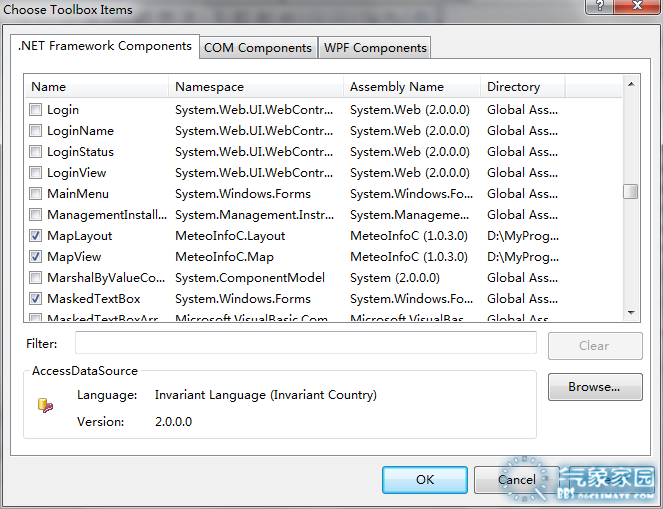Confirm with the OK button

(x=424, y=480)
